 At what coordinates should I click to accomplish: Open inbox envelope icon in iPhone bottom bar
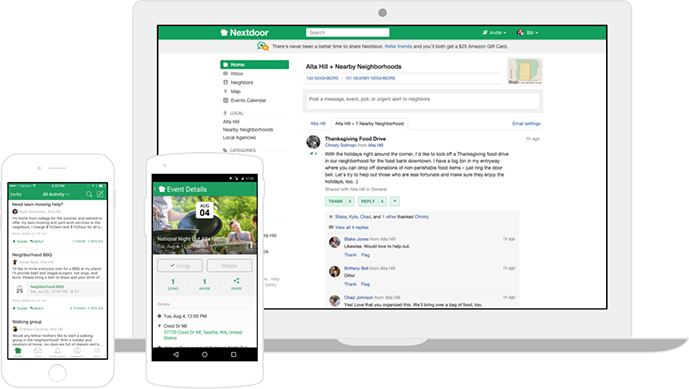[x=38, y=351]
